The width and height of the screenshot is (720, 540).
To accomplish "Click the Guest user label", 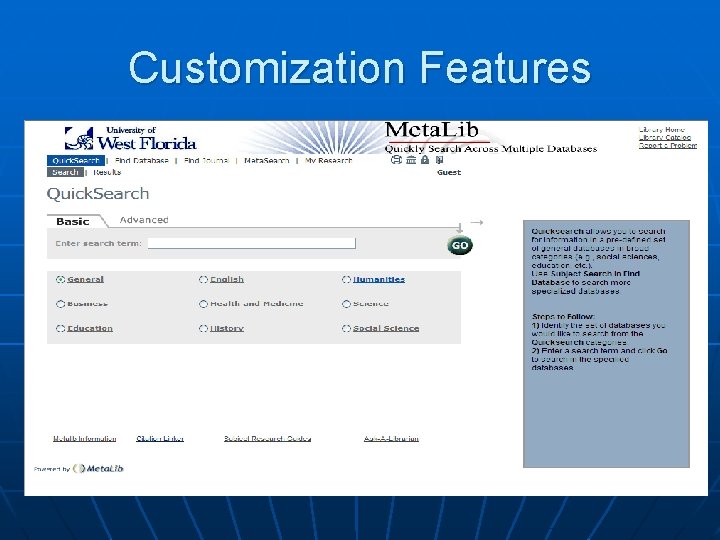I will (449, 173).
